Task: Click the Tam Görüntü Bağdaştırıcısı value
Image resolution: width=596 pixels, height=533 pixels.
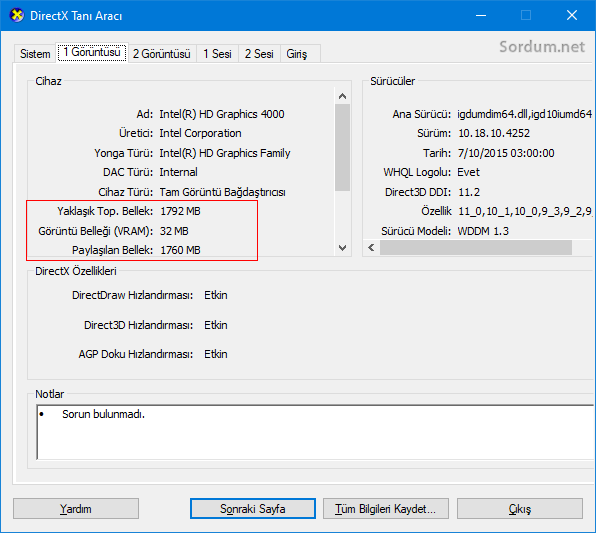Action: [x=222, y=192]
